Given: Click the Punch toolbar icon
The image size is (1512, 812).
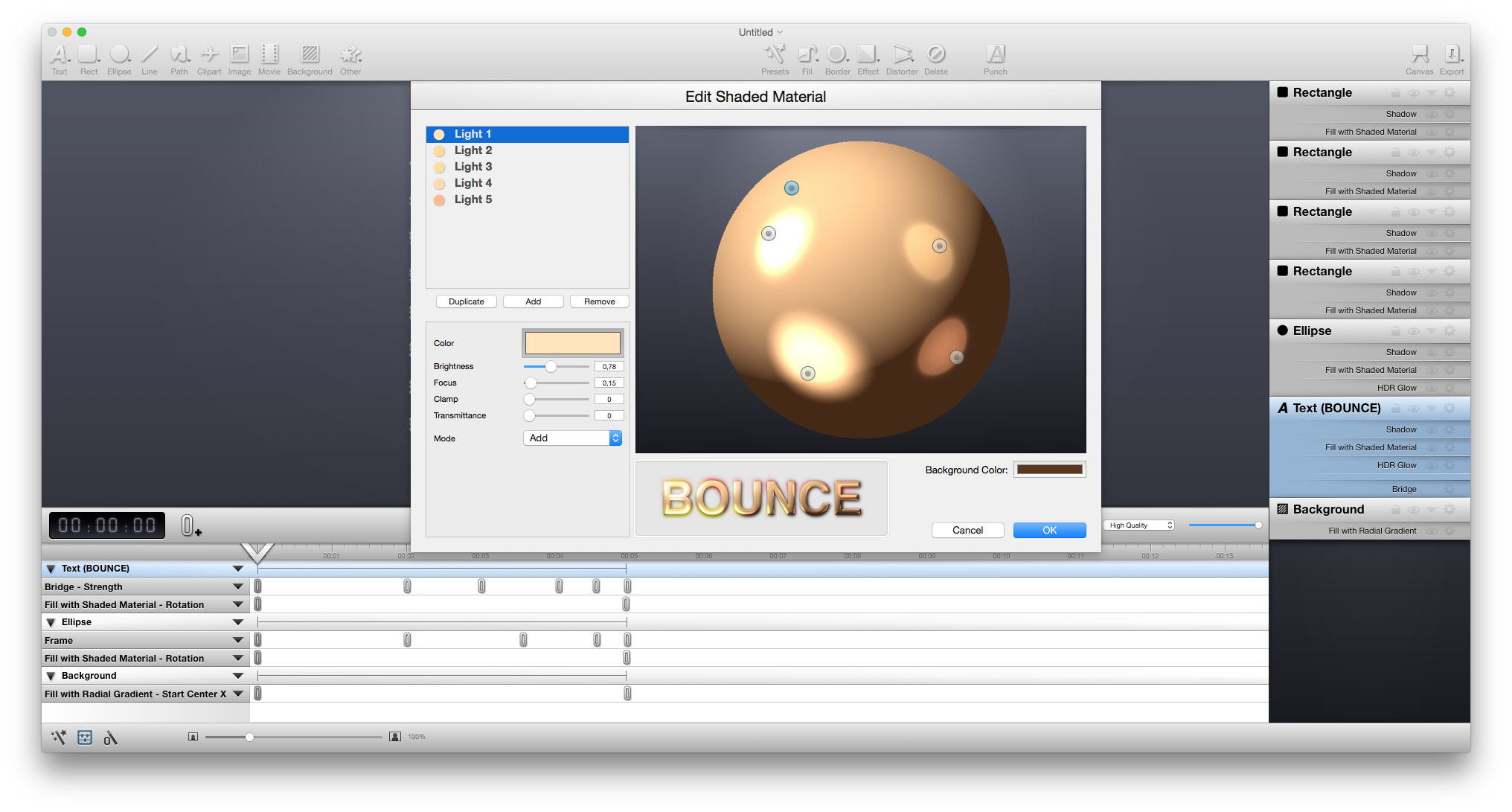Looking at the screenshot, I should coord(995,54).
